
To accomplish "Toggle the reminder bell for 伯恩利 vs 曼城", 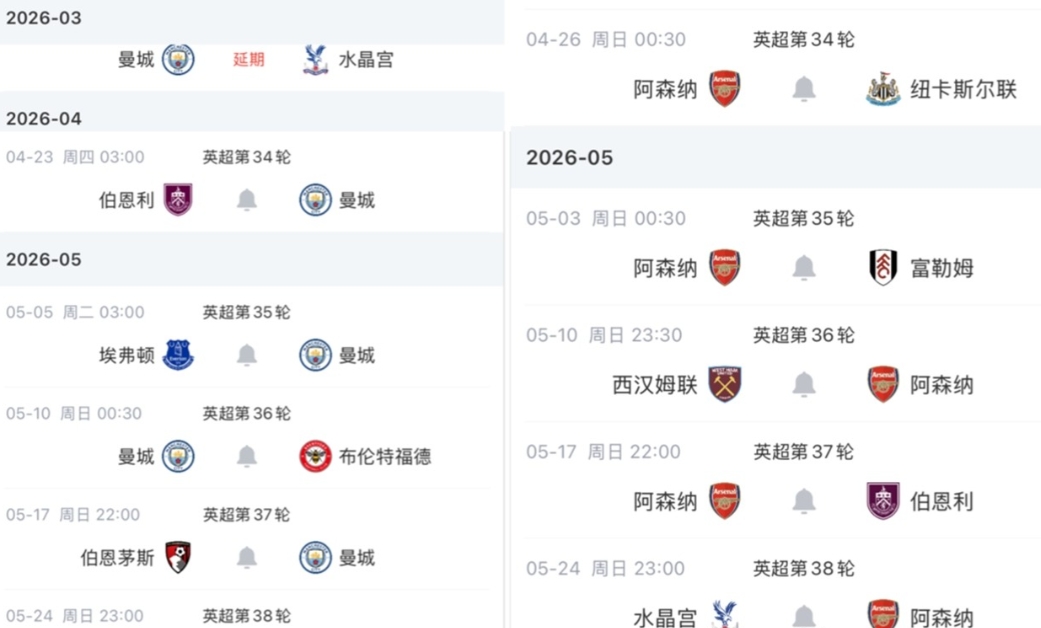I will pos(246,199).
